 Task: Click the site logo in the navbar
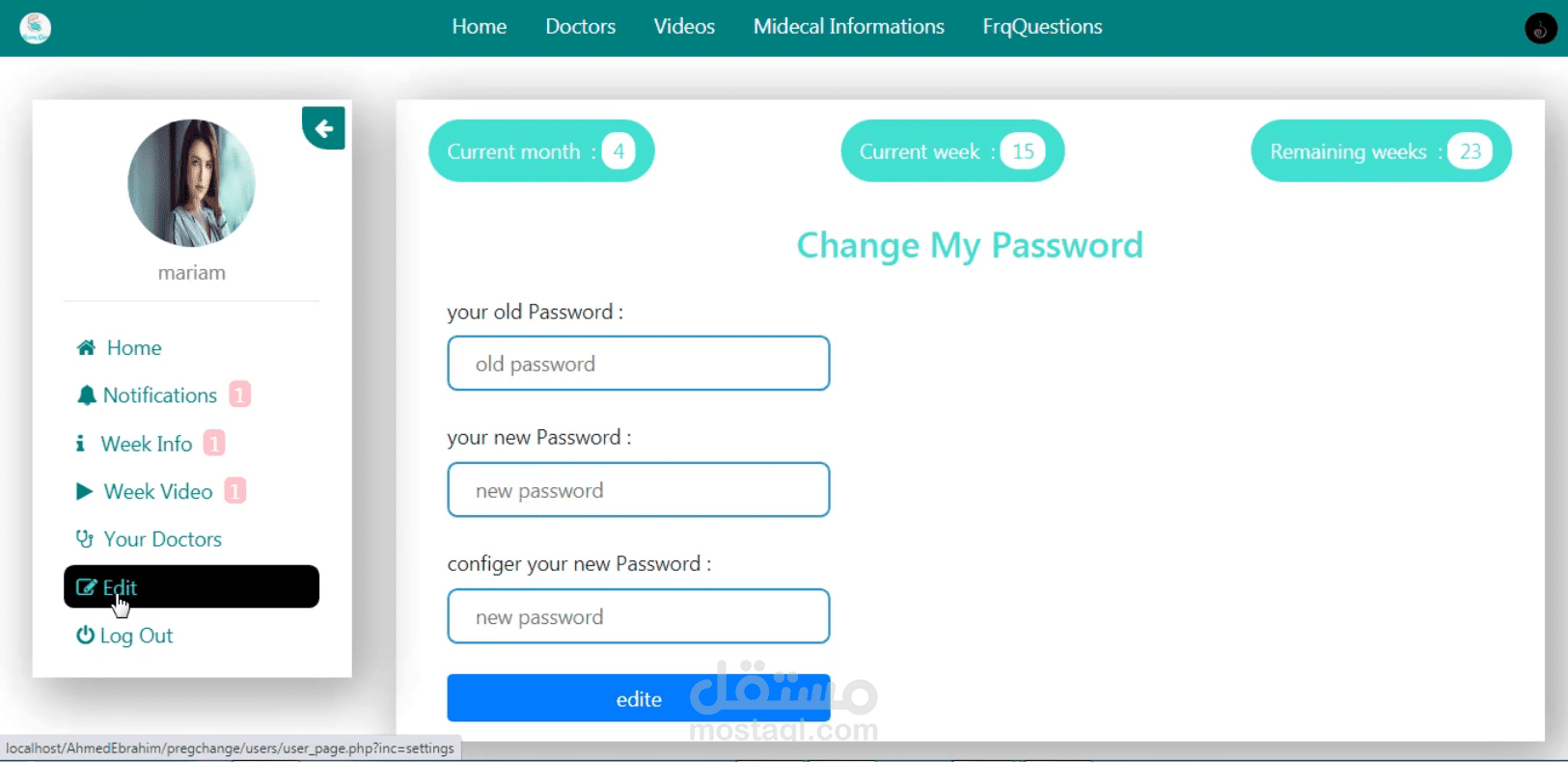(x=36, y=28)
